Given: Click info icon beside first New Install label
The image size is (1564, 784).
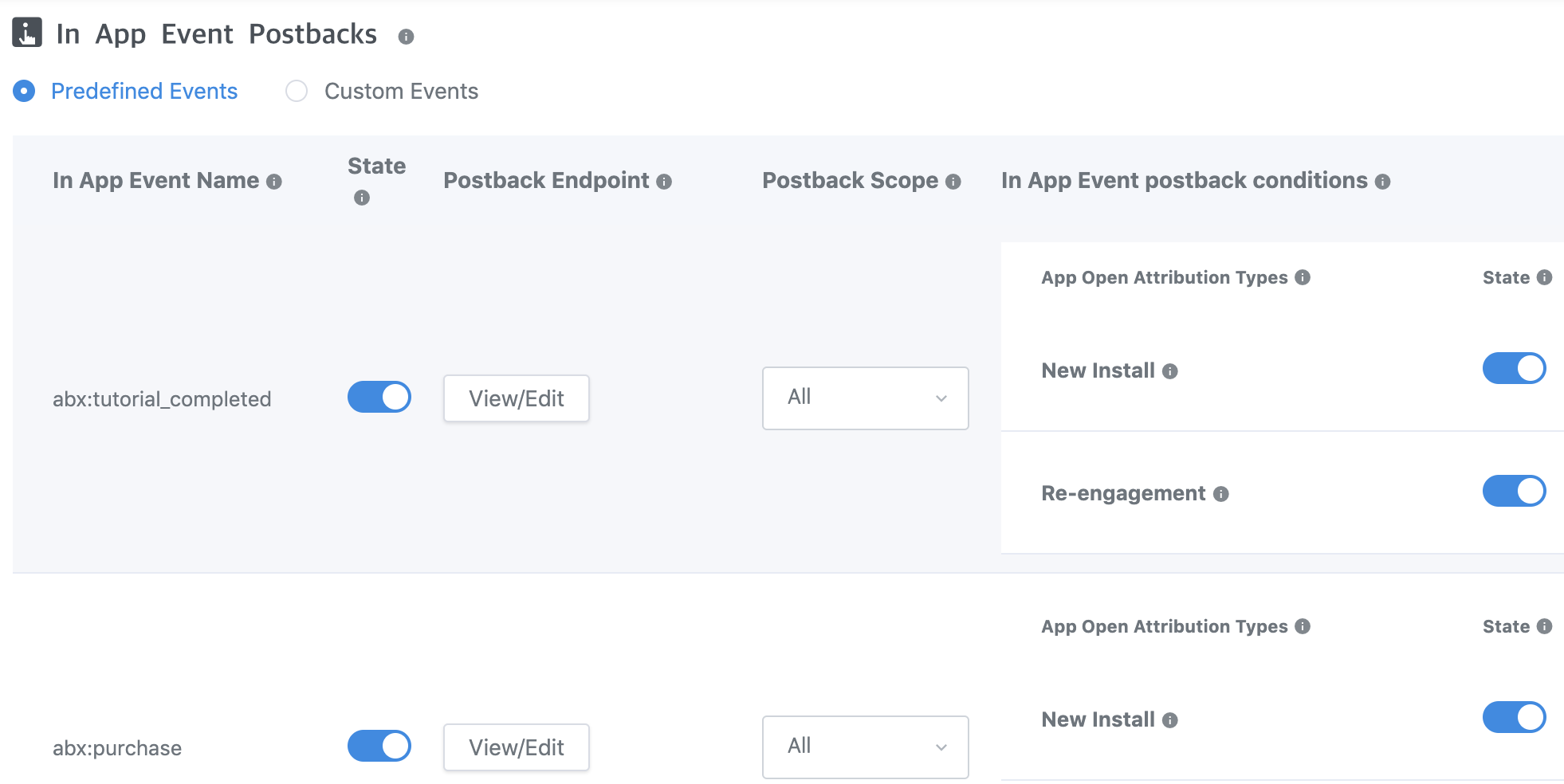Looking at the screenshot, I should 1169,371.
